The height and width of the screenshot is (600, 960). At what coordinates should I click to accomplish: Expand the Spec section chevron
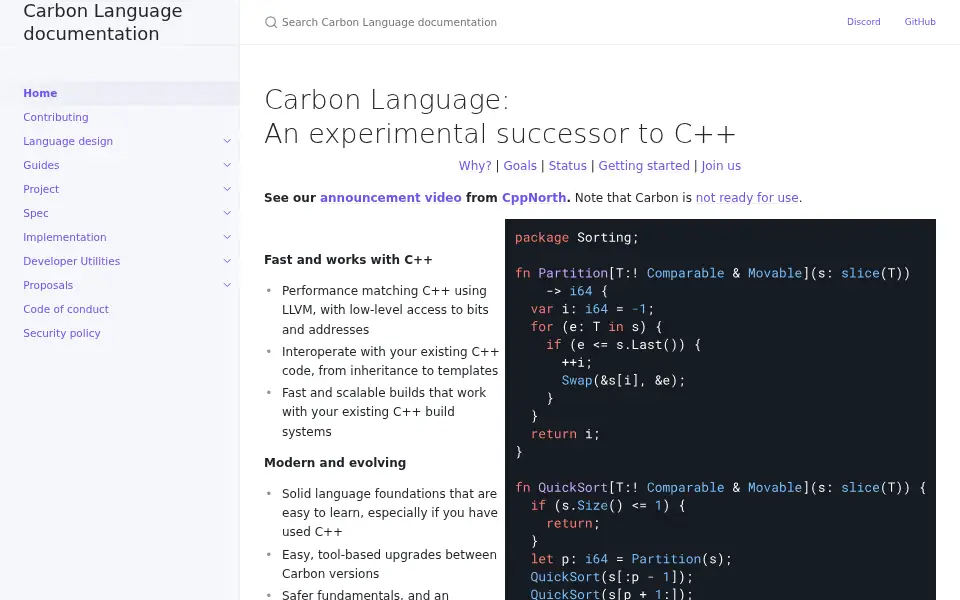pos(227,213)
